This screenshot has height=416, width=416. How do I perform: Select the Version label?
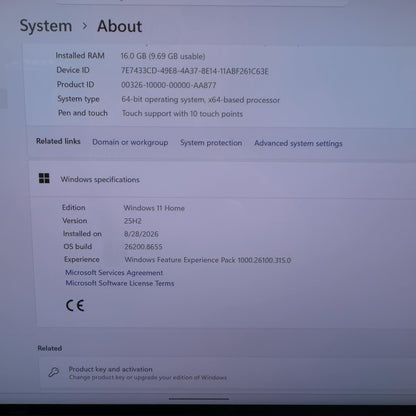75,221
